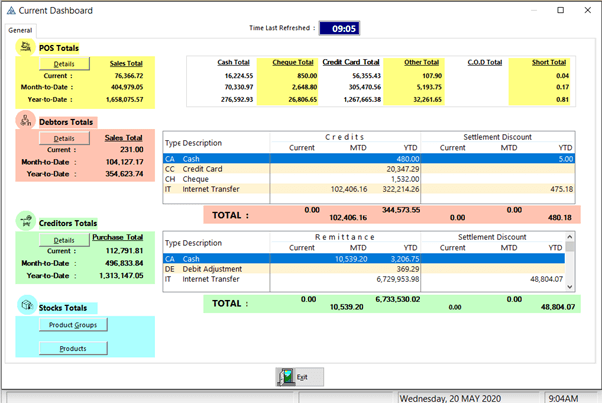This screenshot has height=403, width=602.
Task: Click Creditors current value 112,791.81
Action: pyautogui.click(x=124, y=251)
